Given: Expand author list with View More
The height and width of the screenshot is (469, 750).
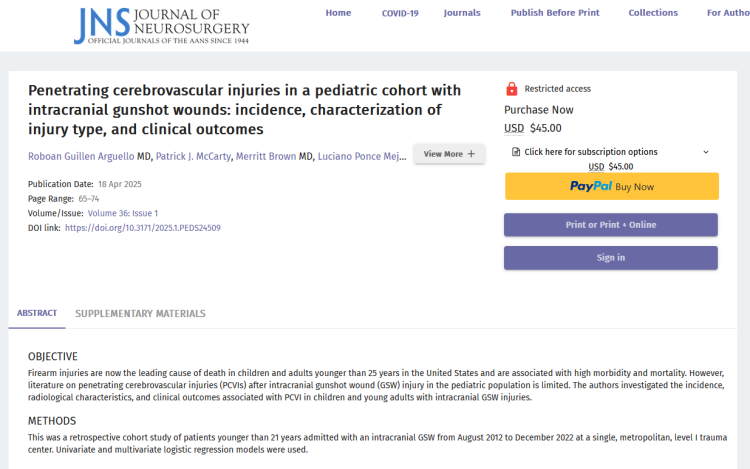Looking at the screenshot, I should pyautogui.click(x=449, y=154).
